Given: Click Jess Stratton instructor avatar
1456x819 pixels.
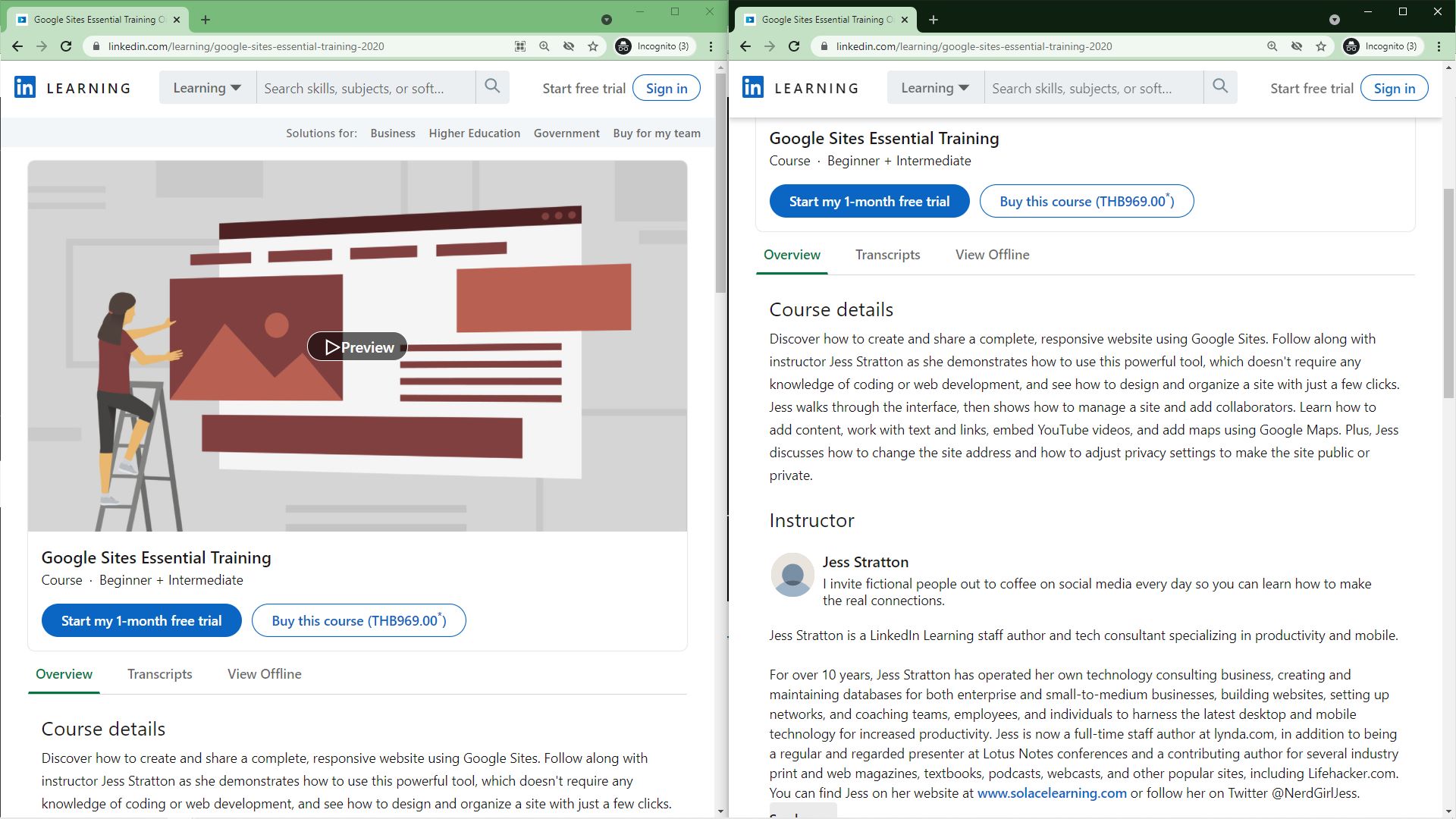Looking at the screenshot, I should pos(792,574).
